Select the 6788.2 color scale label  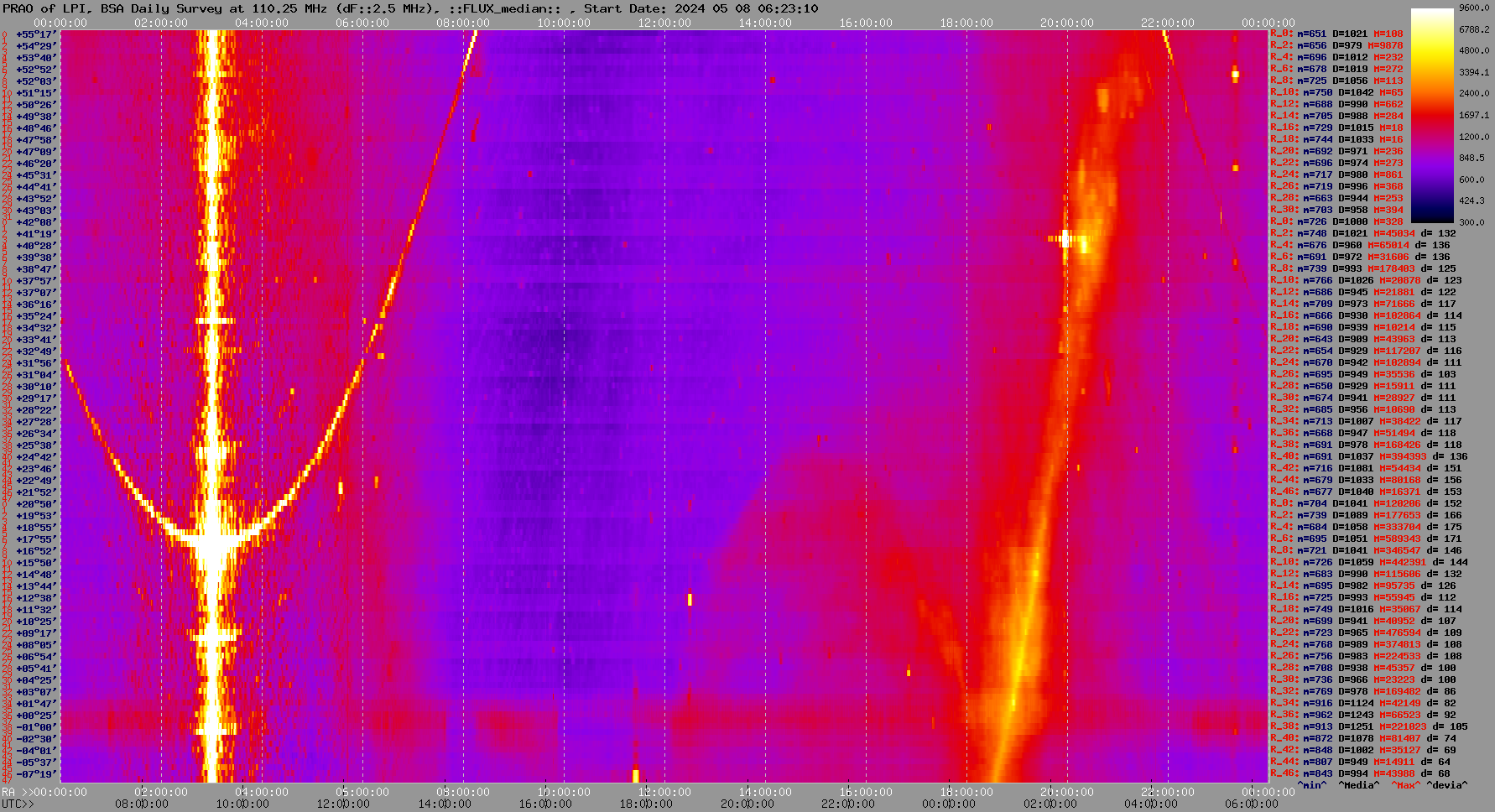1474,29
